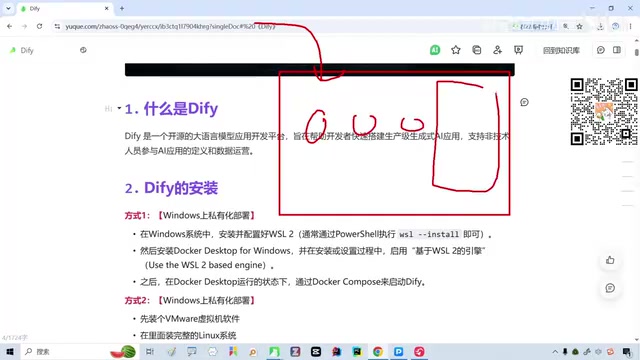
Task: Go forward in browser history
Action: (x=24, y=26)
